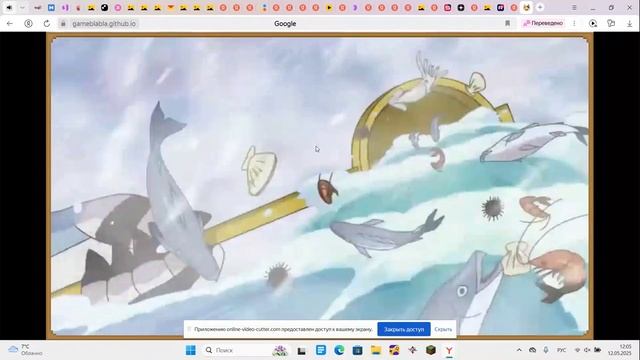The width and height of the screenshot is (640, 360).
Task: Go back to the previous page
Action: tap(10, 24)
